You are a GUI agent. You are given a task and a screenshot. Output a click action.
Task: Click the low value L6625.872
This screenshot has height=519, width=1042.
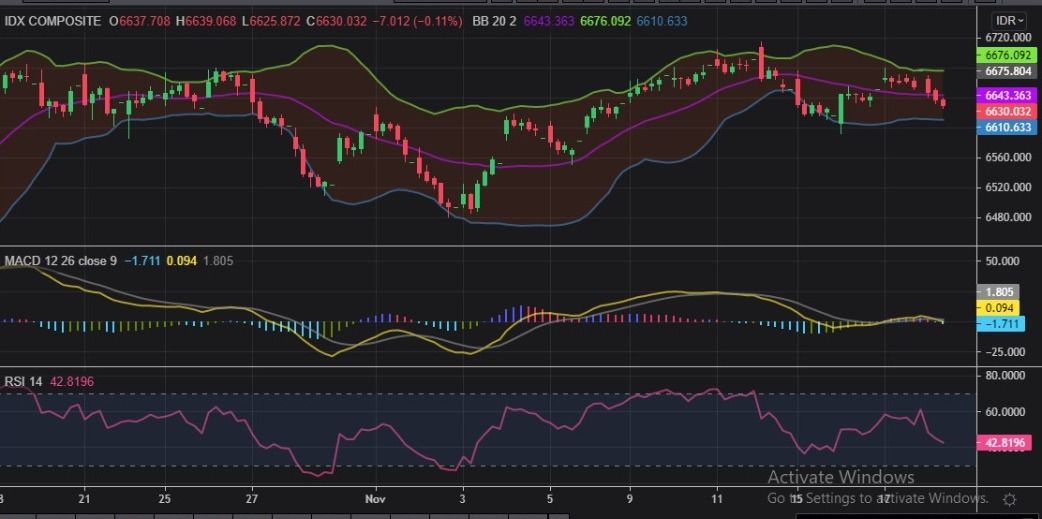pyautogui.click(x=271, y=21)
